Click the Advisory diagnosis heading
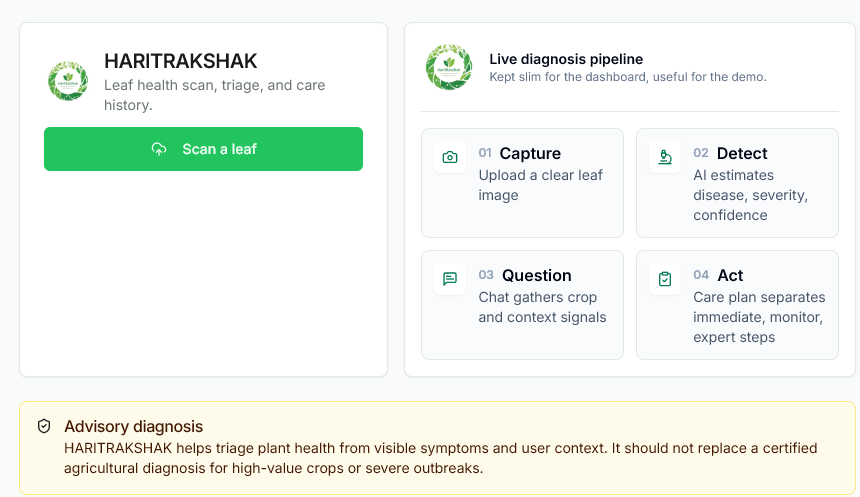The image size is (860, 497). tap(133, 426)
